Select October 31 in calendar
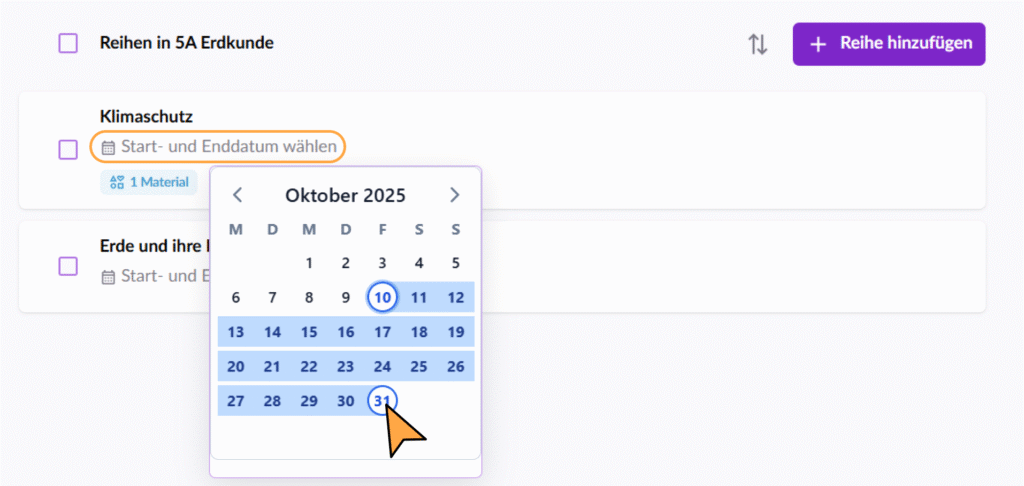The height and width of the screenshot is (486, 1024). (x=382, y=400)
